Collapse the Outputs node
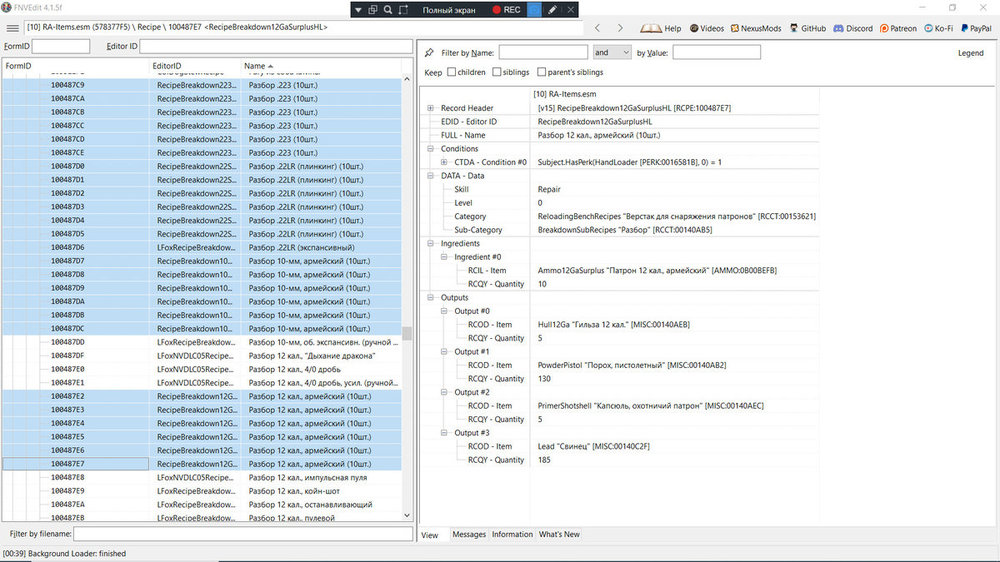Viewport: 1000px width, 562px height. 430,297
